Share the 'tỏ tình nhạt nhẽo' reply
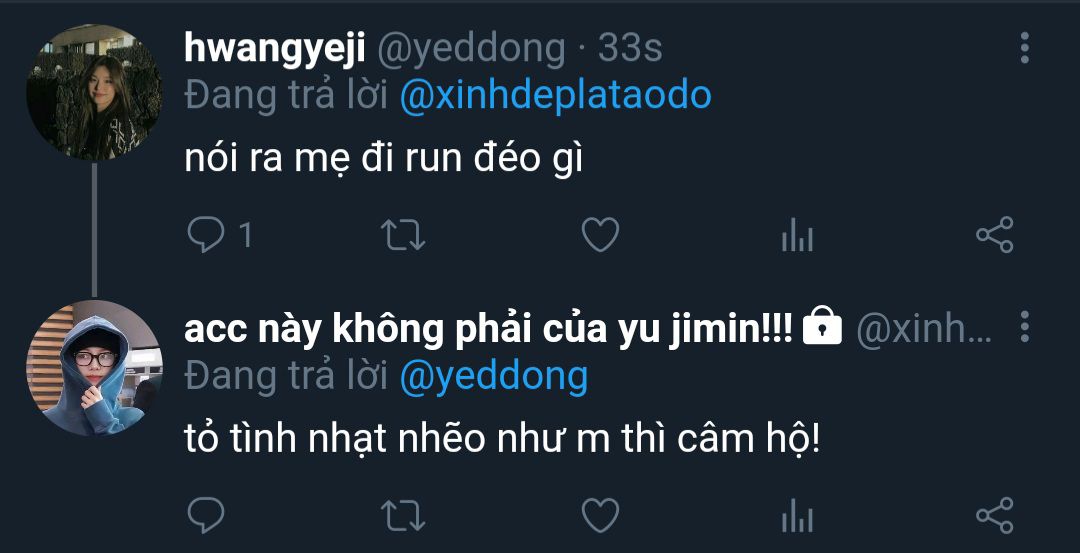 (x=995, y=515)
